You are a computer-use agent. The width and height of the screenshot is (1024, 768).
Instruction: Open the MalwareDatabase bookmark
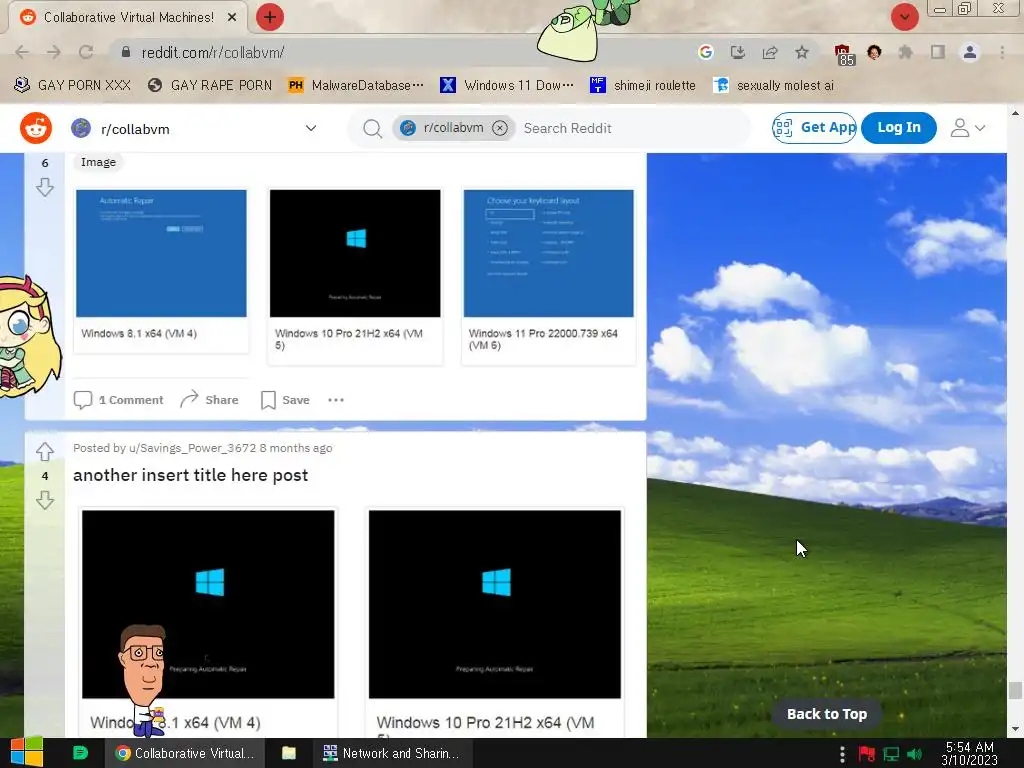pos(357,85)
